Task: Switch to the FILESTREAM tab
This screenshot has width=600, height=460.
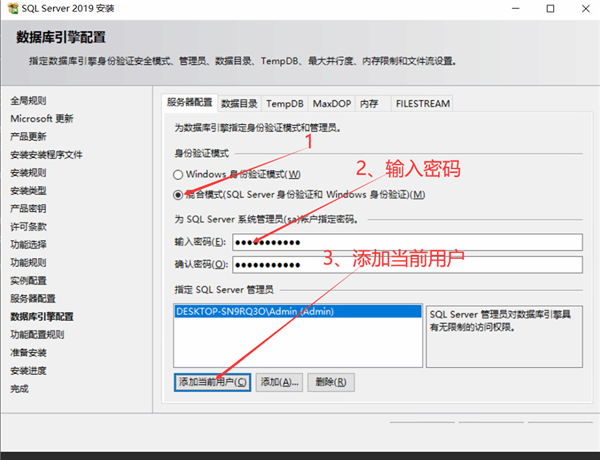Action: point(421,103)
